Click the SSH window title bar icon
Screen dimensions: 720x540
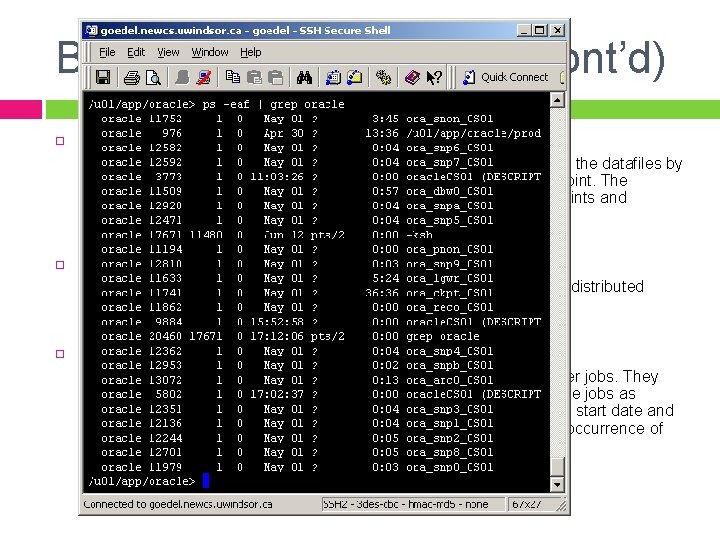point(91,30)
